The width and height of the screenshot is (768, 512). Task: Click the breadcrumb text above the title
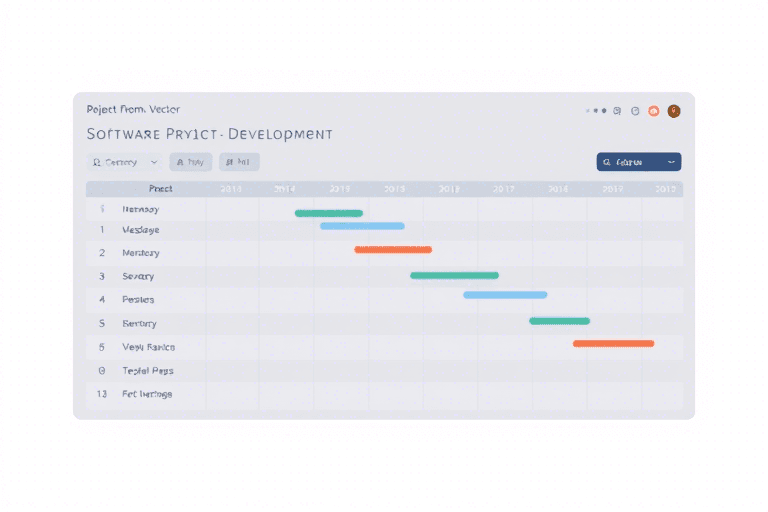click(x=133, y=109)
